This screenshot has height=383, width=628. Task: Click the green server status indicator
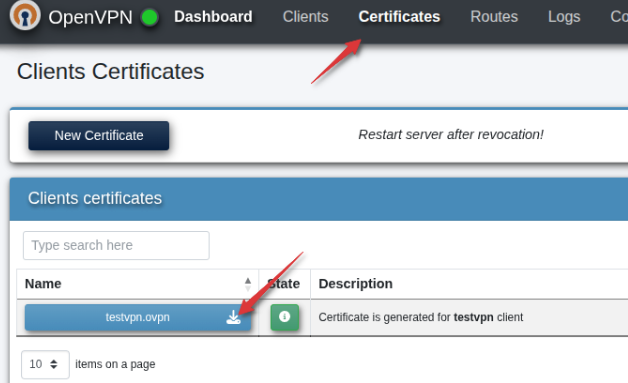pos(150,17)
